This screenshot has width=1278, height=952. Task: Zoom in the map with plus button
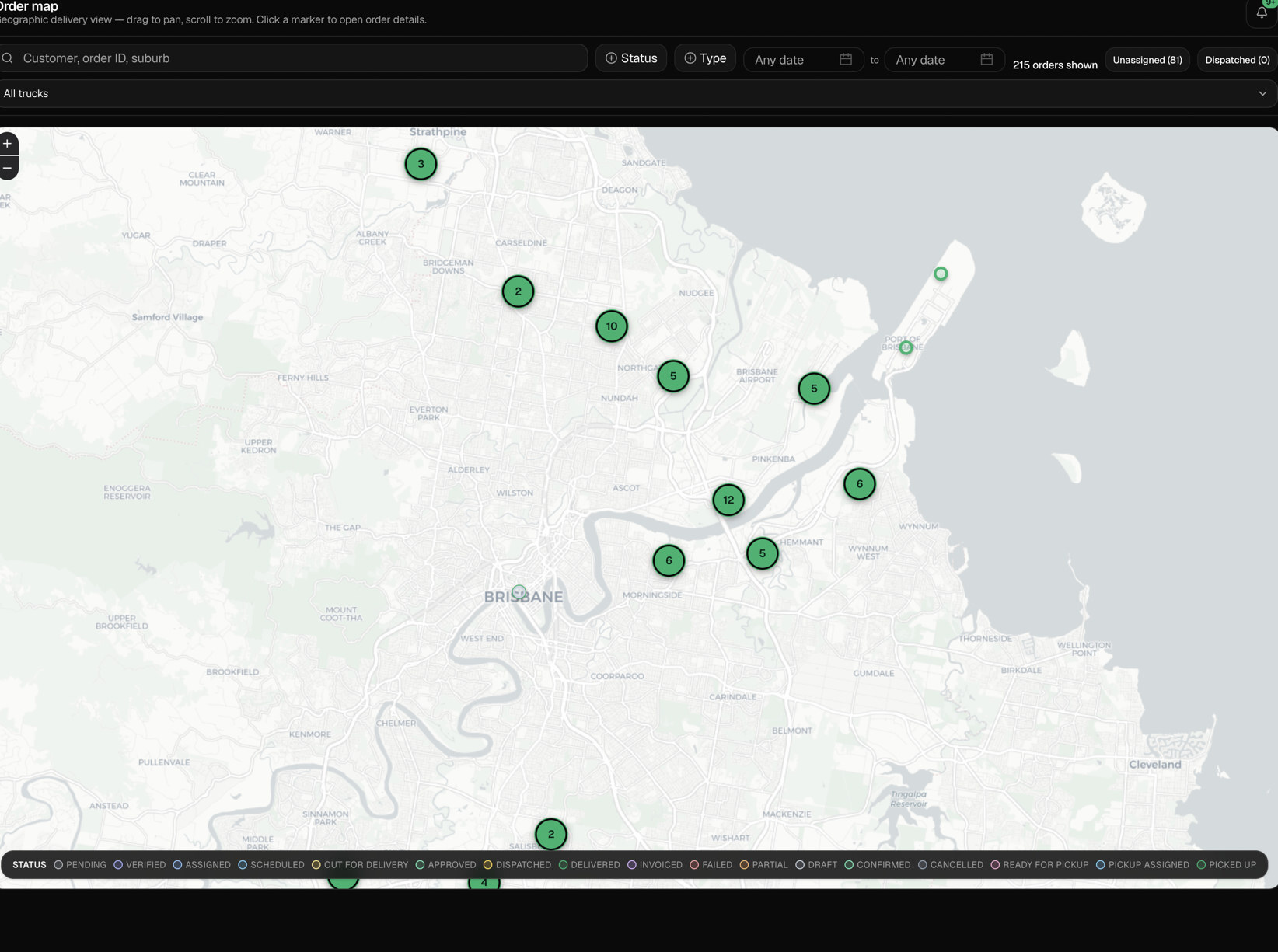[x=8, y=144]
